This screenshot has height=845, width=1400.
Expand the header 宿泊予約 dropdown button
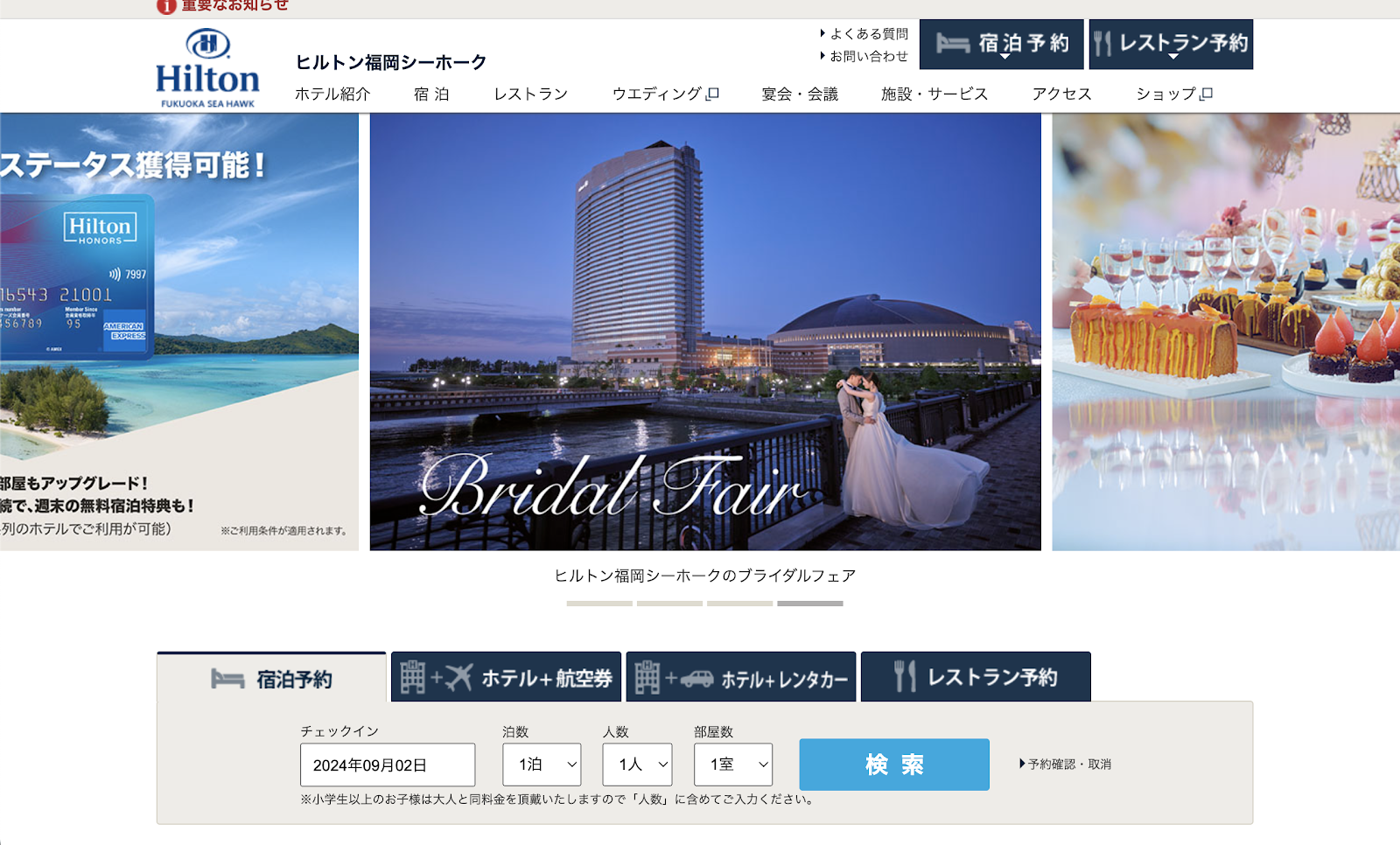point(1002,44)
